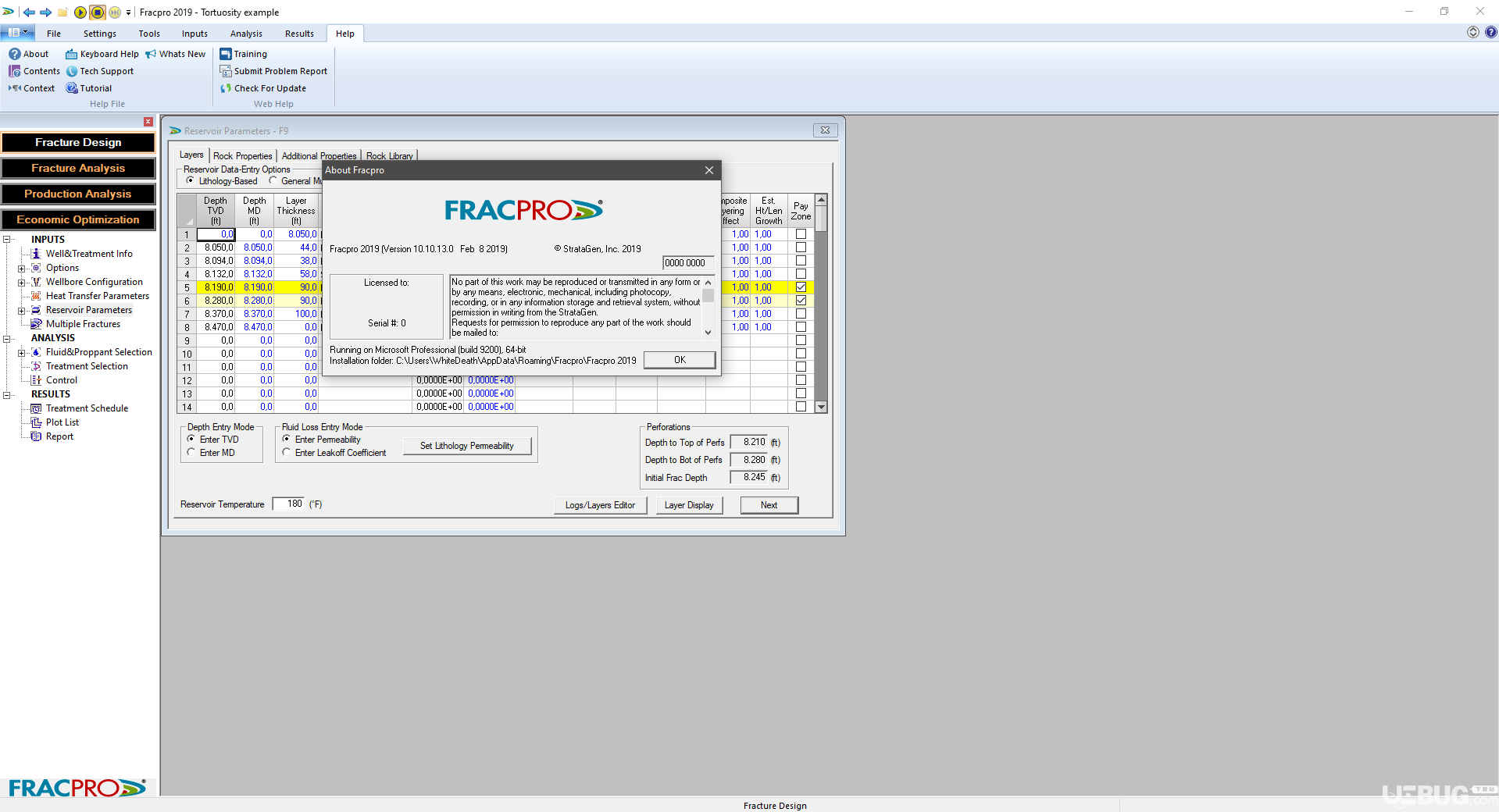Image resolution: width=1499 pixels, height=812 pixels.
Task: Click the Check For Update icon
Action: (x=226, y=88)
